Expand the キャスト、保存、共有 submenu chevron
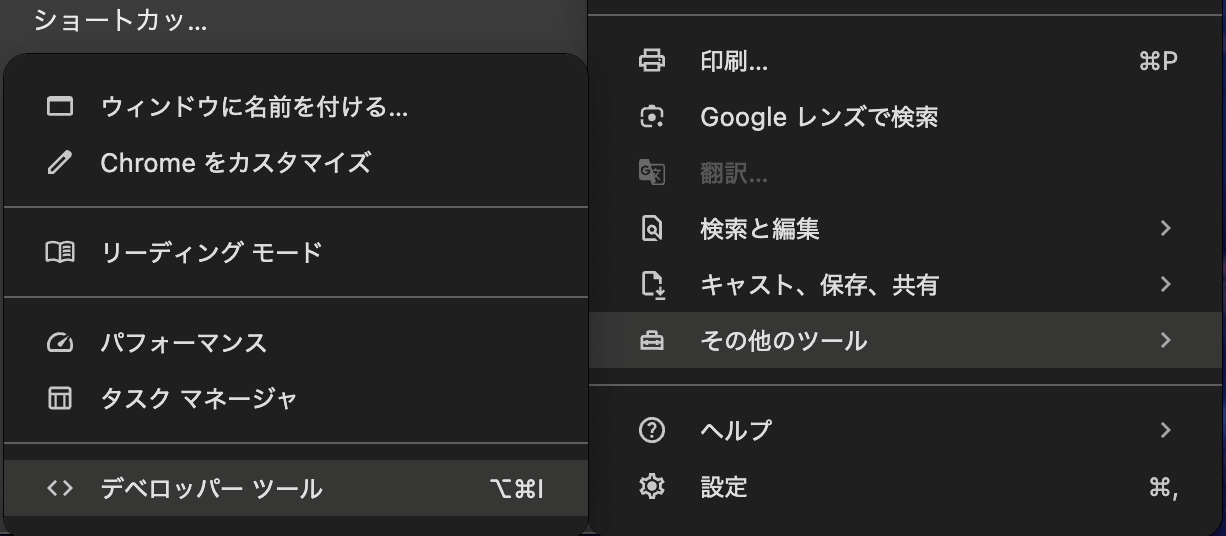Viewport: 1226px width, 536px height. (x=1165, y=285)
